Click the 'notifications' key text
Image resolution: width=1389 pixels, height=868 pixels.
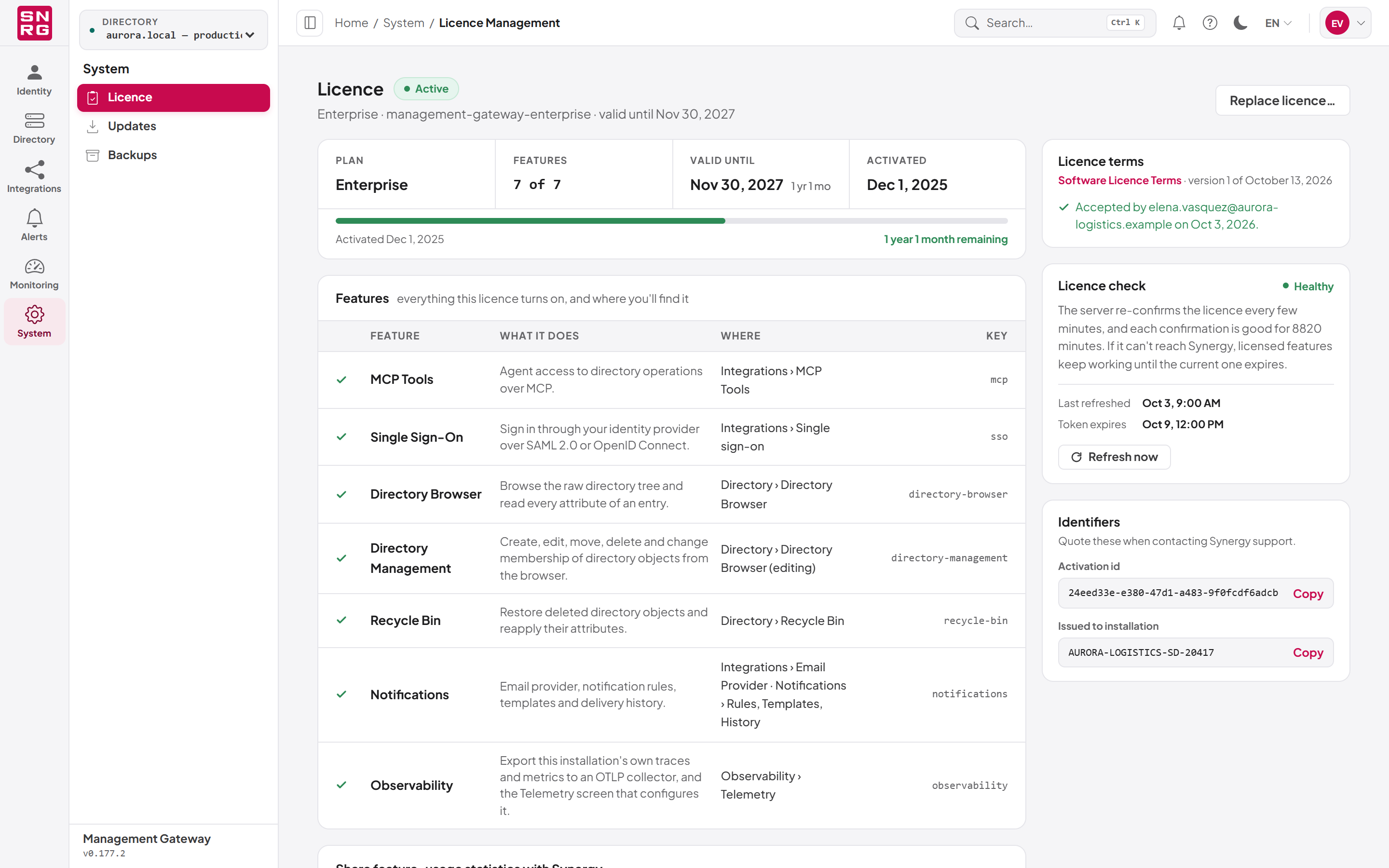point(969,694)
